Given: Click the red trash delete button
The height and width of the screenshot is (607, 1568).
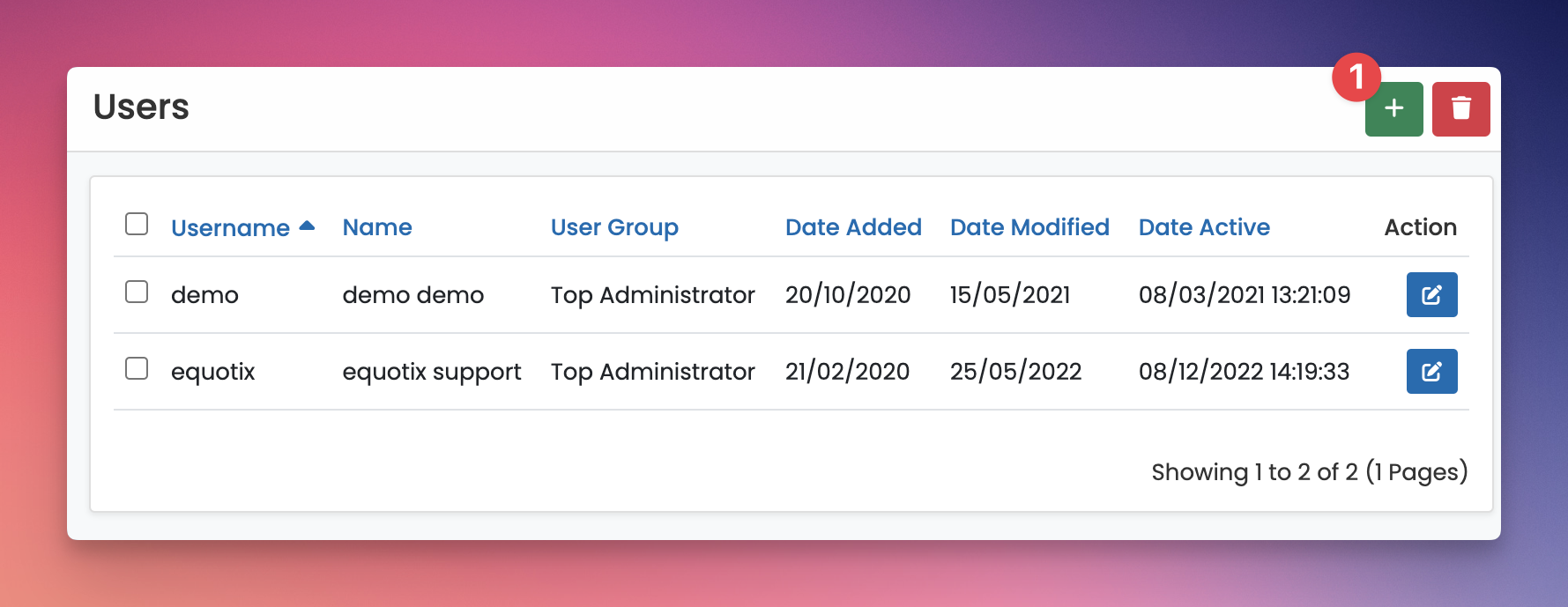Looking at the screenshot, I should click(1460, 109).
